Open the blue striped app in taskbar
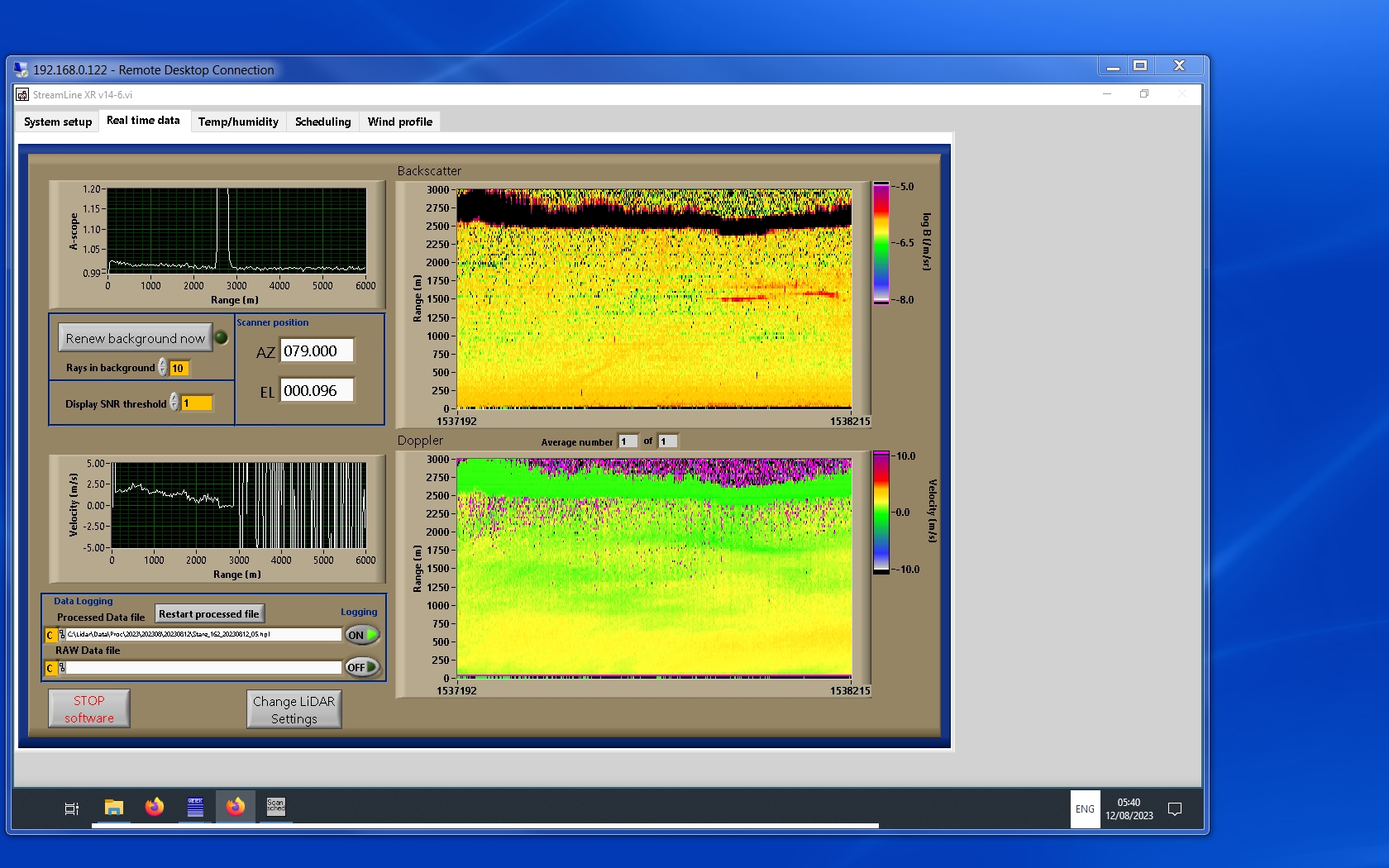1389x868 pixels. [195, 807]
